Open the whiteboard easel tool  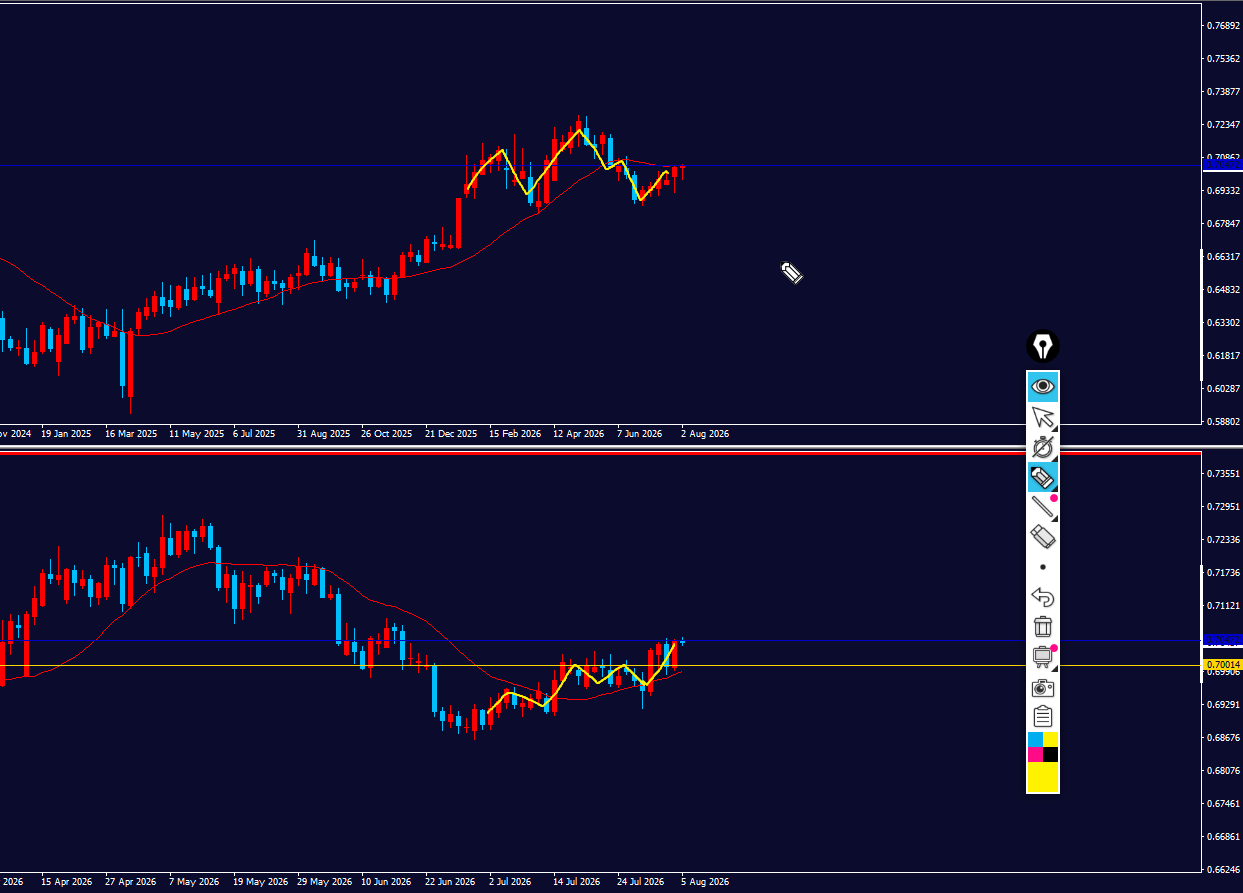[1043, 657]
